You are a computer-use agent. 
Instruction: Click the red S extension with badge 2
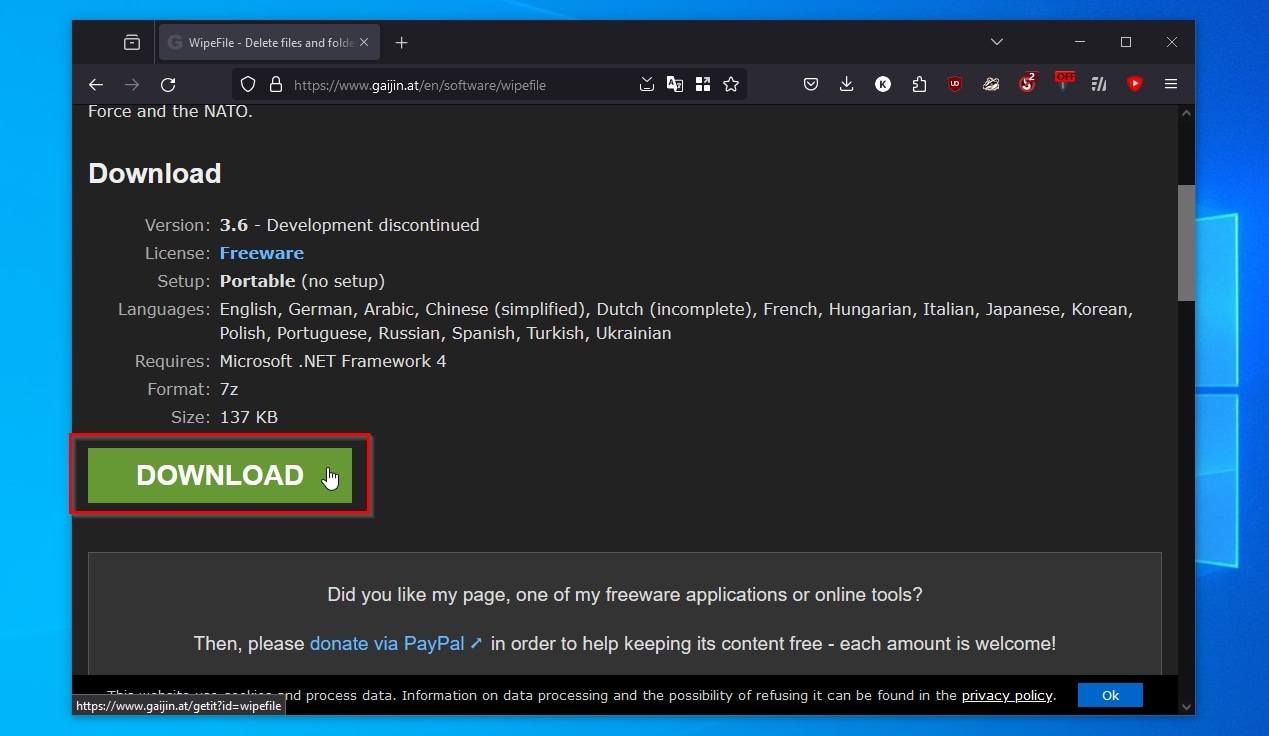[x=1027, y=84]
